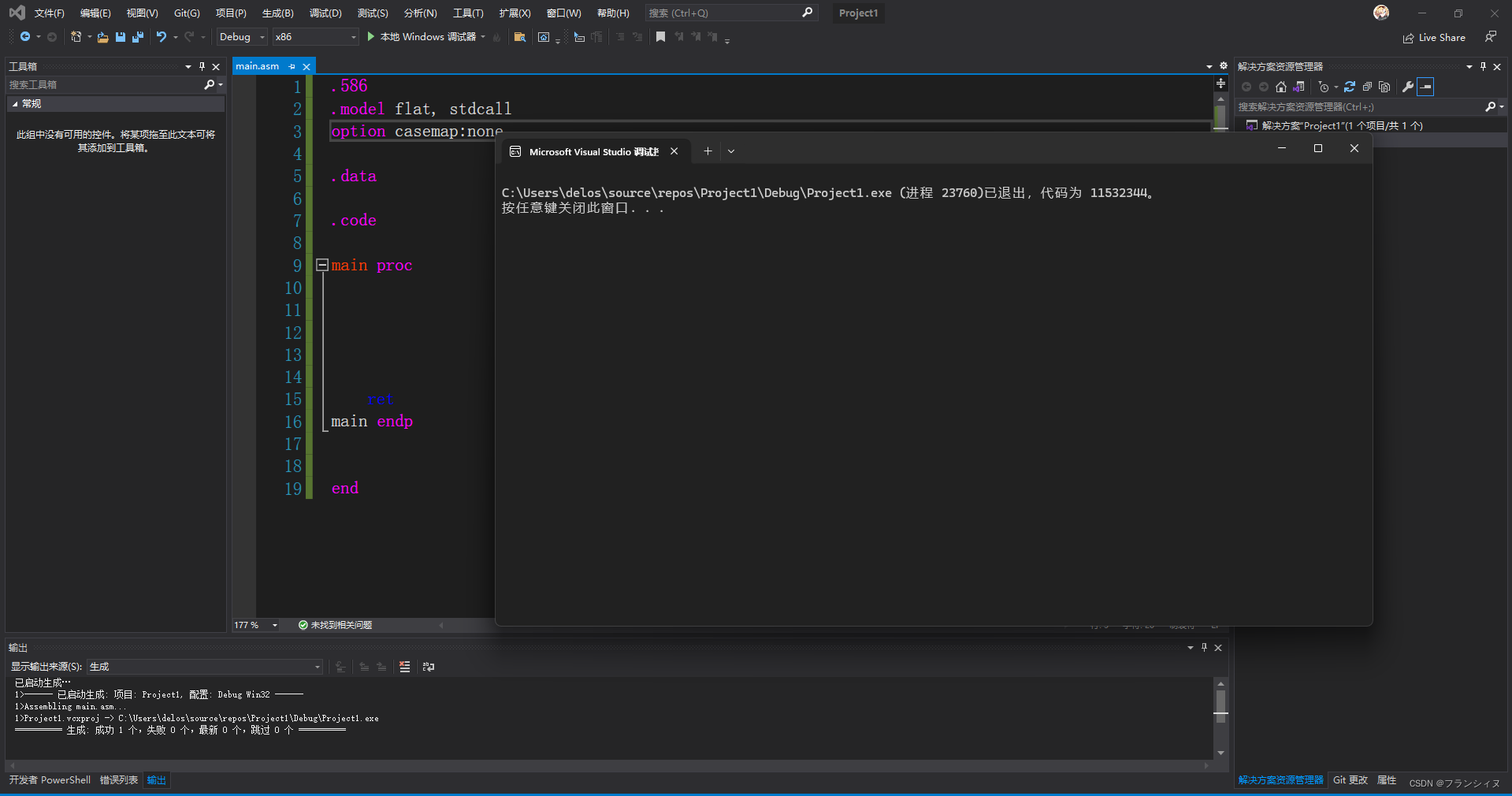Open the Debug configuration dropdown
The width and height of the screenshot is (1512, 796).
pos(241,36)
